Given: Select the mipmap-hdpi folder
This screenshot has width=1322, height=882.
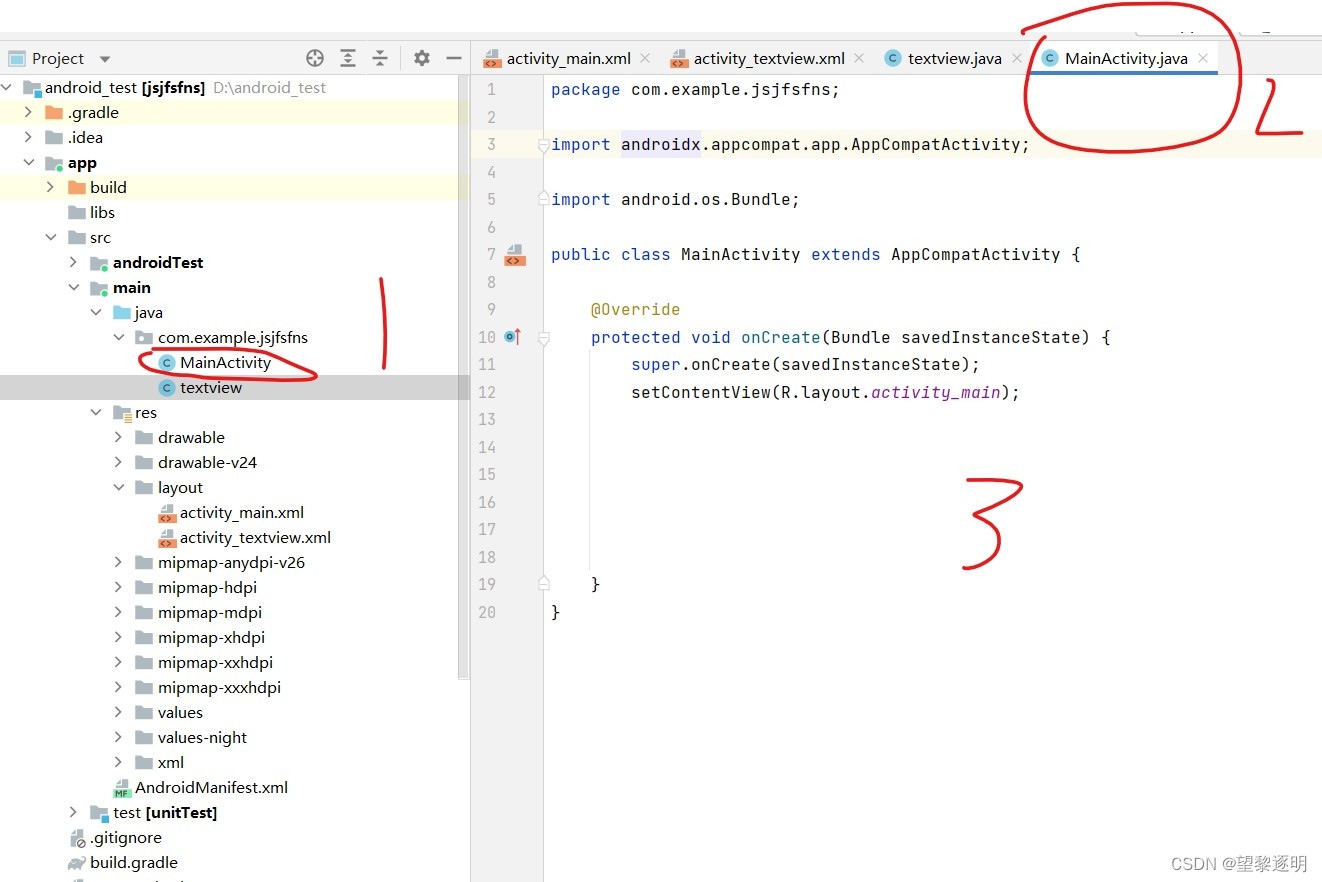Looking at the screenshot, I should click(x=207, y=588).
